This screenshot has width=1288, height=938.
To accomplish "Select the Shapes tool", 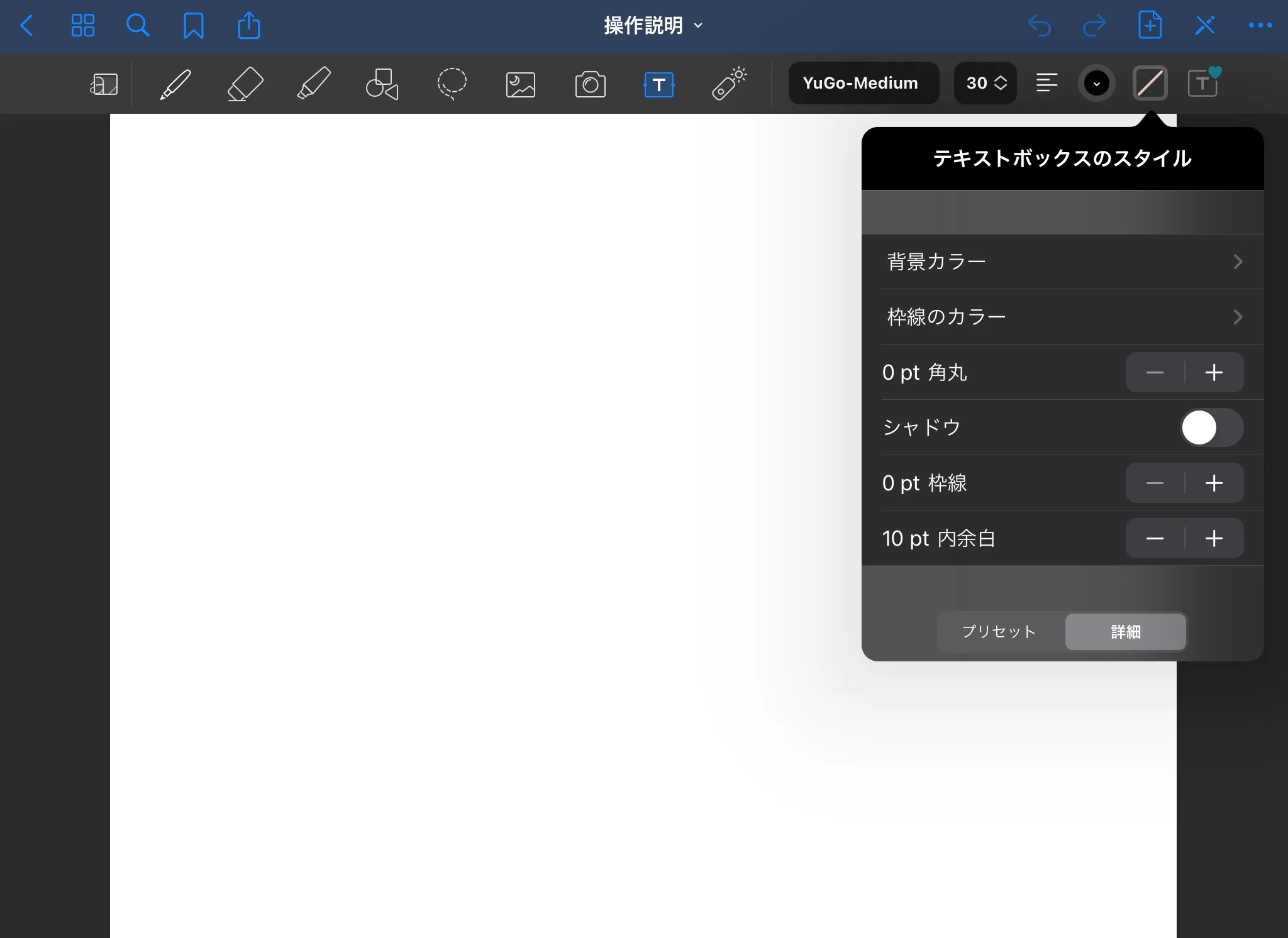I will click(x=382, y=84).
